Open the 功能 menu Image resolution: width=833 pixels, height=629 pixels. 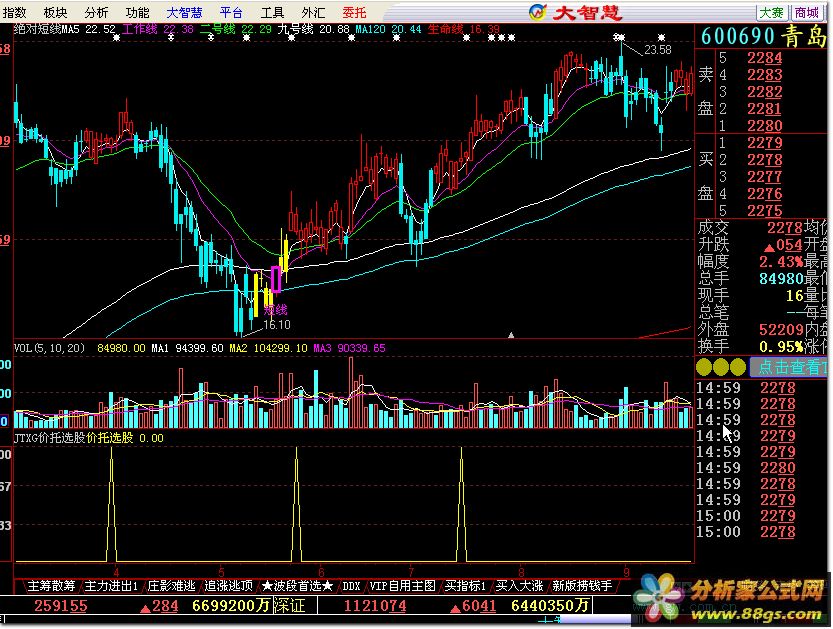pos(137,12)
